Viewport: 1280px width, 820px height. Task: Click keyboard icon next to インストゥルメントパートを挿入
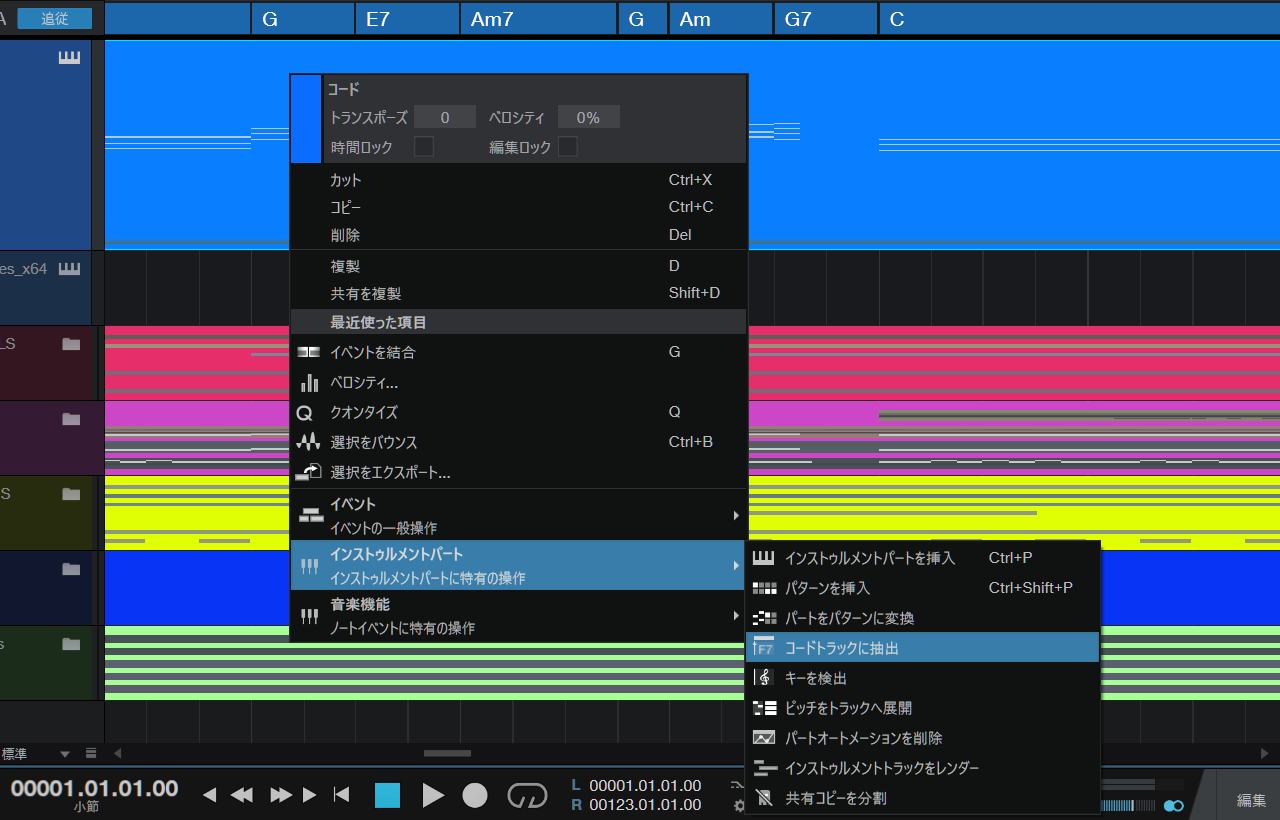pos(764,557)
